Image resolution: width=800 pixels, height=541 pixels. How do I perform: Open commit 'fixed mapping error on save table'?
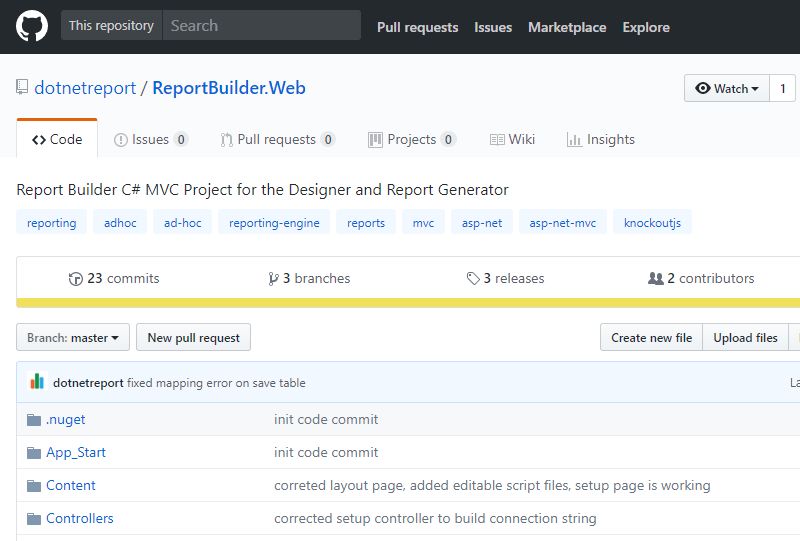(216, 383)
